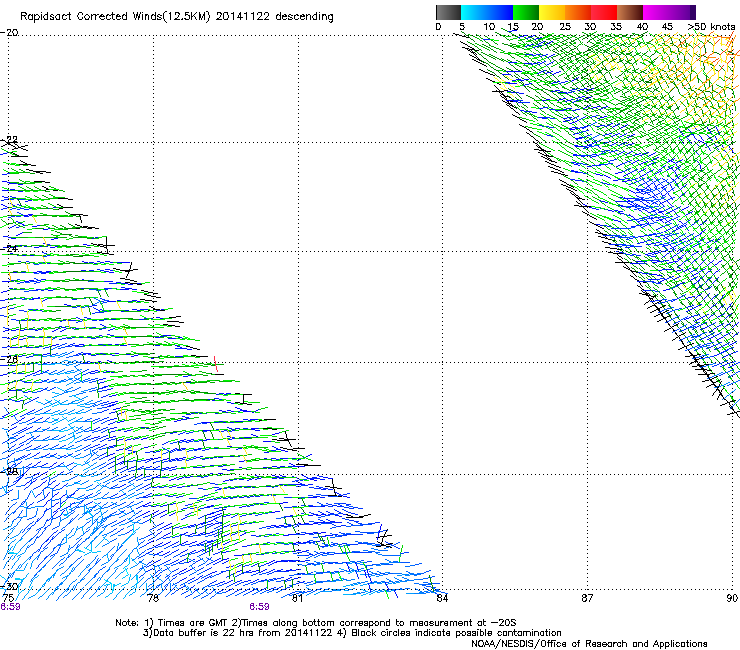The height and width of the screenshot is (650, 740).
Task: Click the '>50 knots' legend label
Action: [712, 27]
